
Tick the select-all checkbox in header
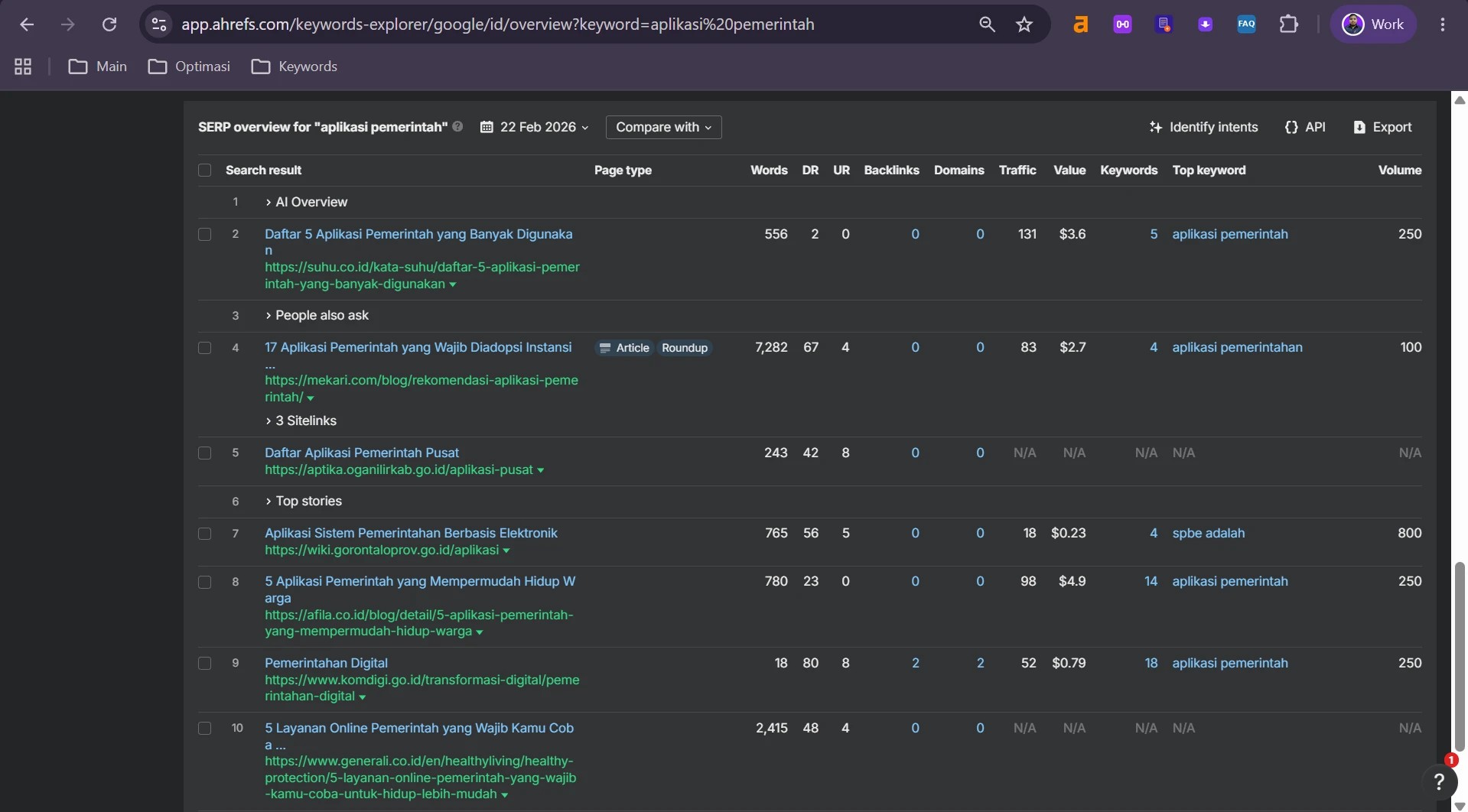click(x=204, y=171)
